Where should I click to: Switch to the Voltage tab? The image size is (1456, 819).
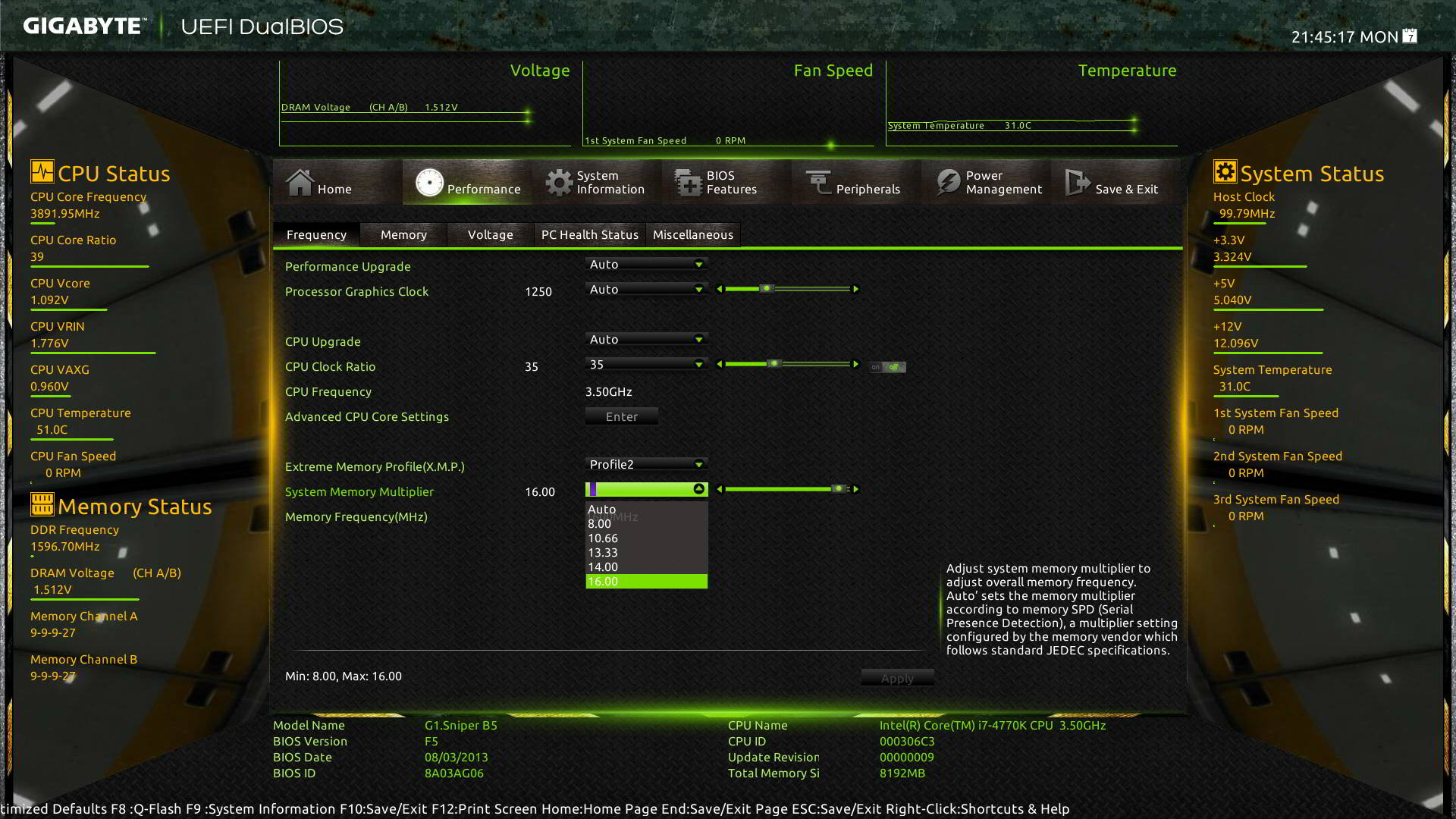(x=490, y=234)
